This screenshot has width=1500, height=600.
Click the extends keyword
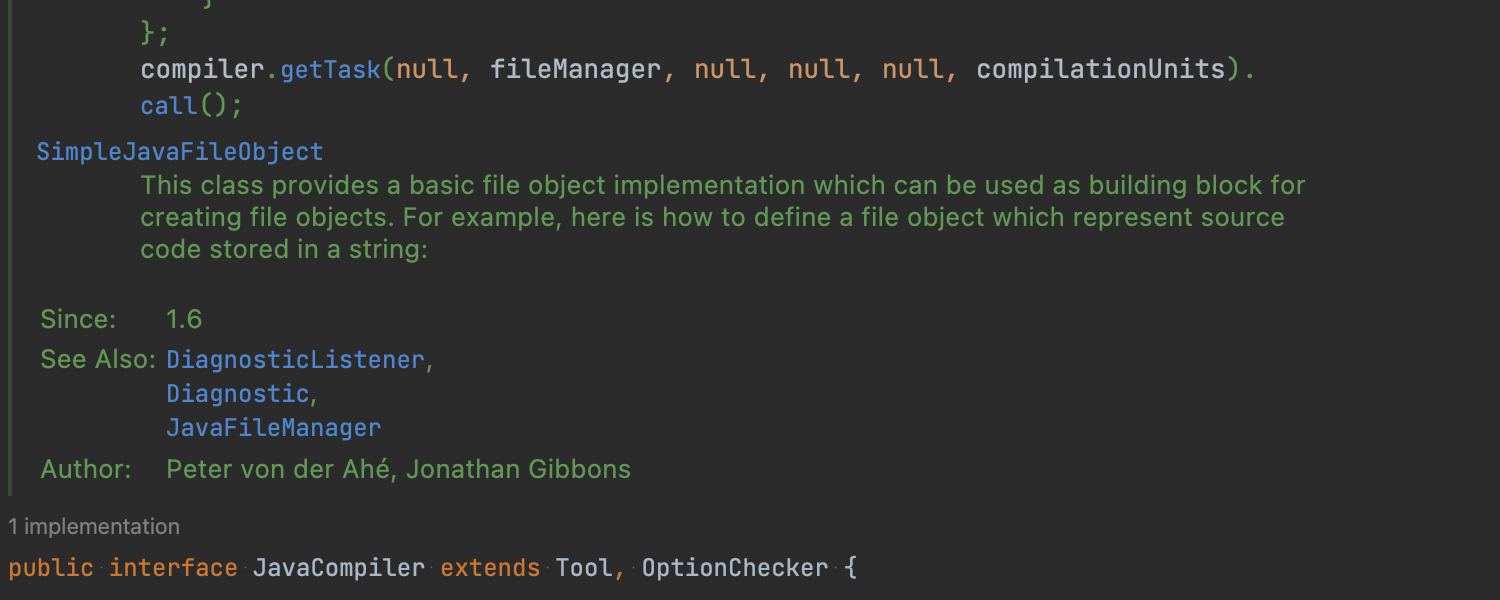490,568
